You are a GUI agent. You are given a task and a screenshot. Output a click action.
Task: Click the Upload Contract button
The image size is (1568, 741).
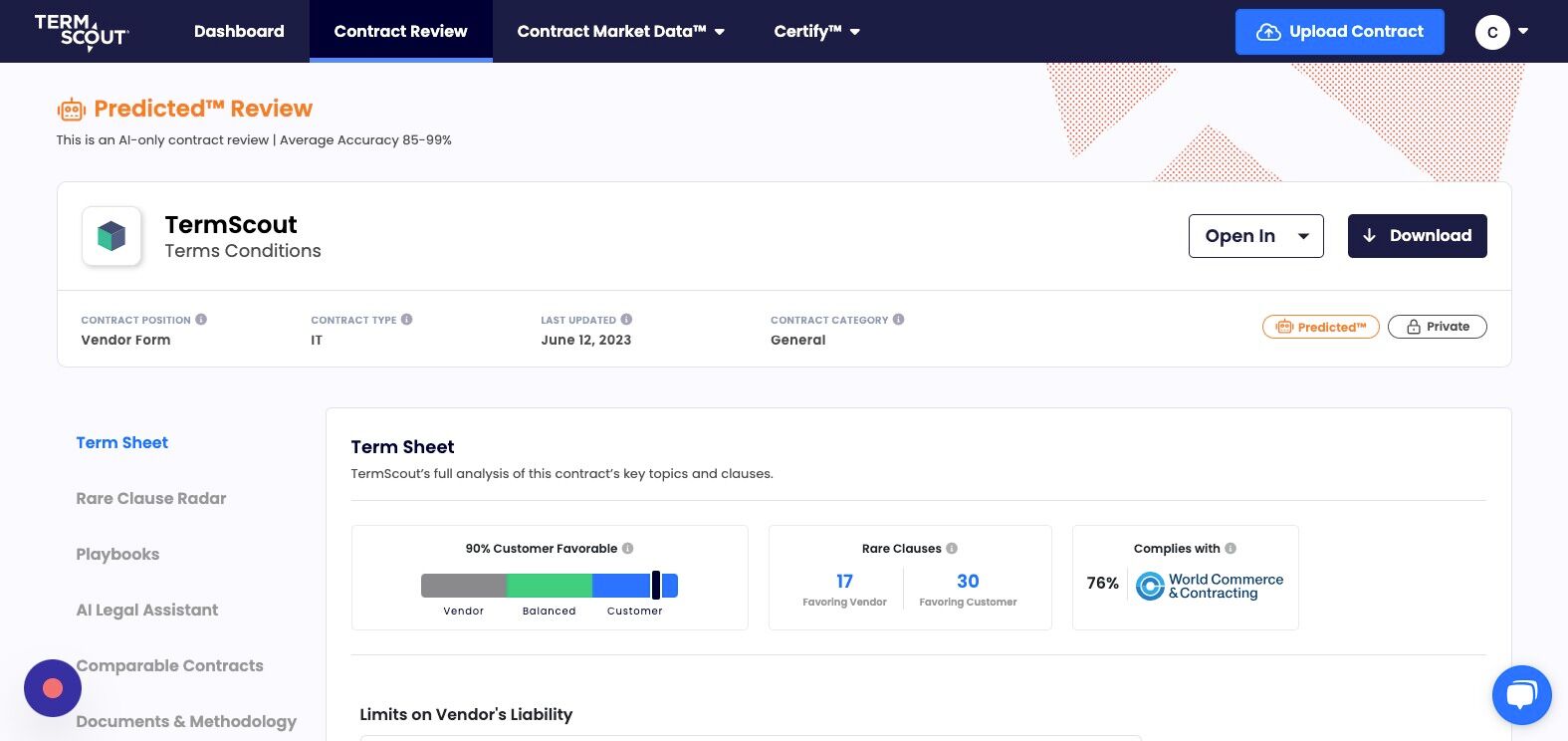pos(1339,32)
